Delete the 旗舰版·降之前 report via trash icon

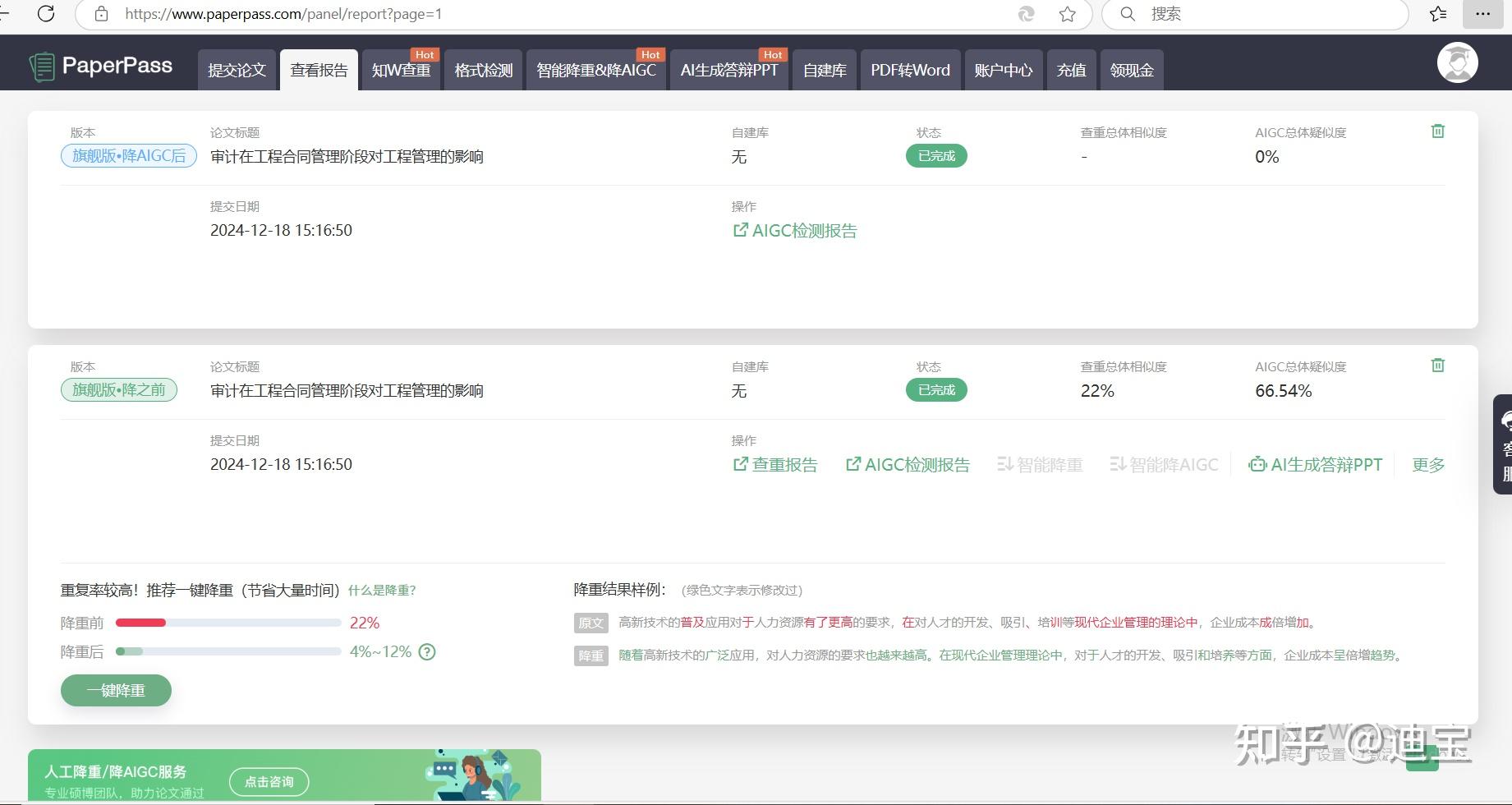point(1437,365)
